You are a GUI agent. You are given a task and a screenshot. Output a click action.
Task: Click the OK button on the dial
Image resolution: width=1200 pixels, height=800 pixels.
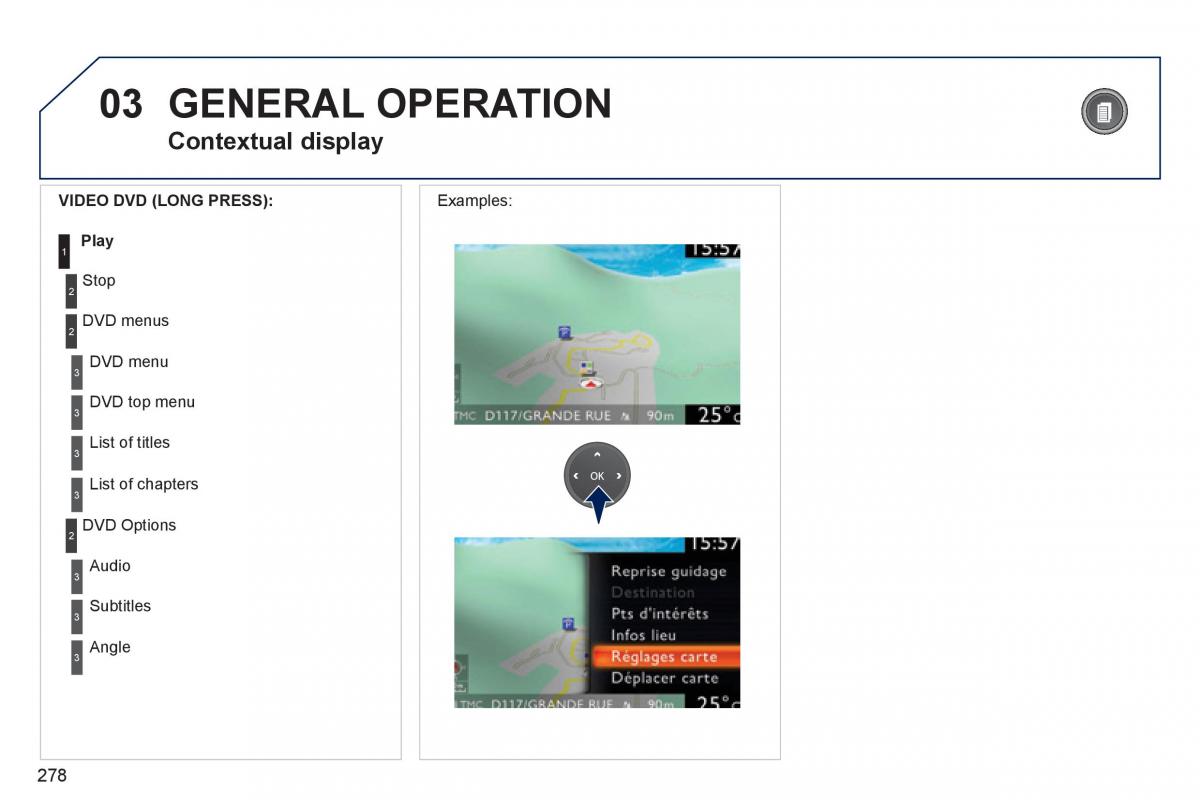597,476
